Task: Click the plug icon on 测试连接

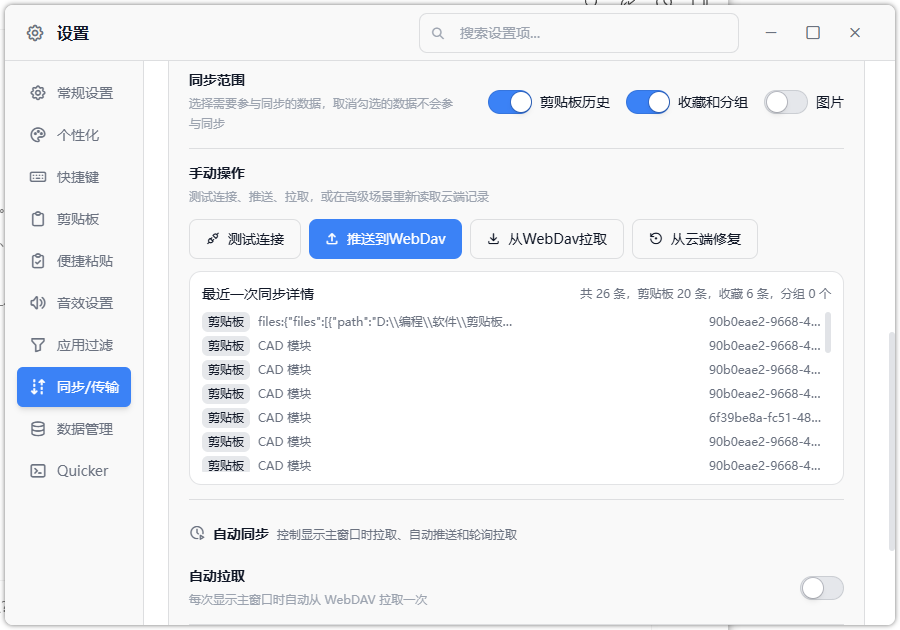Action: point(213,239)
